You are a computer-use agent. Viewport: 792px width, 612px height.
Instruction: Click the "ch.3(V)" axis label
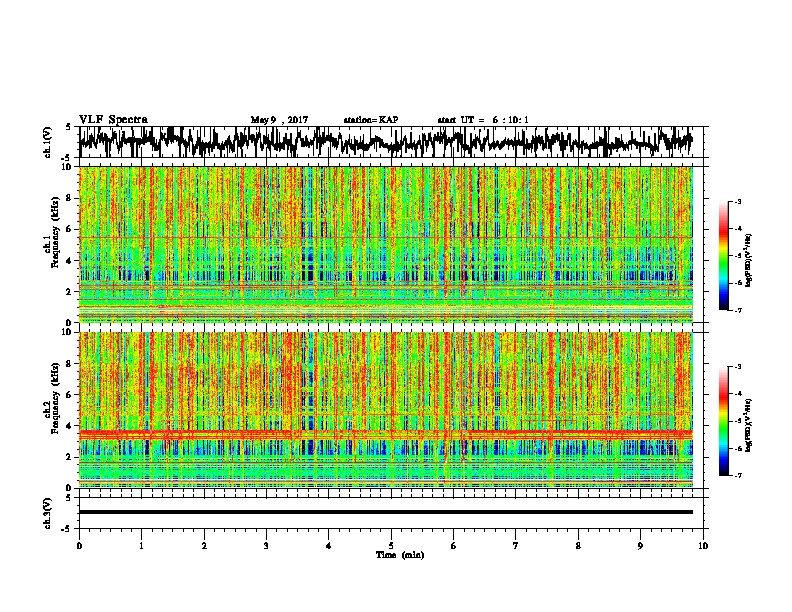(x=48, y=514)
